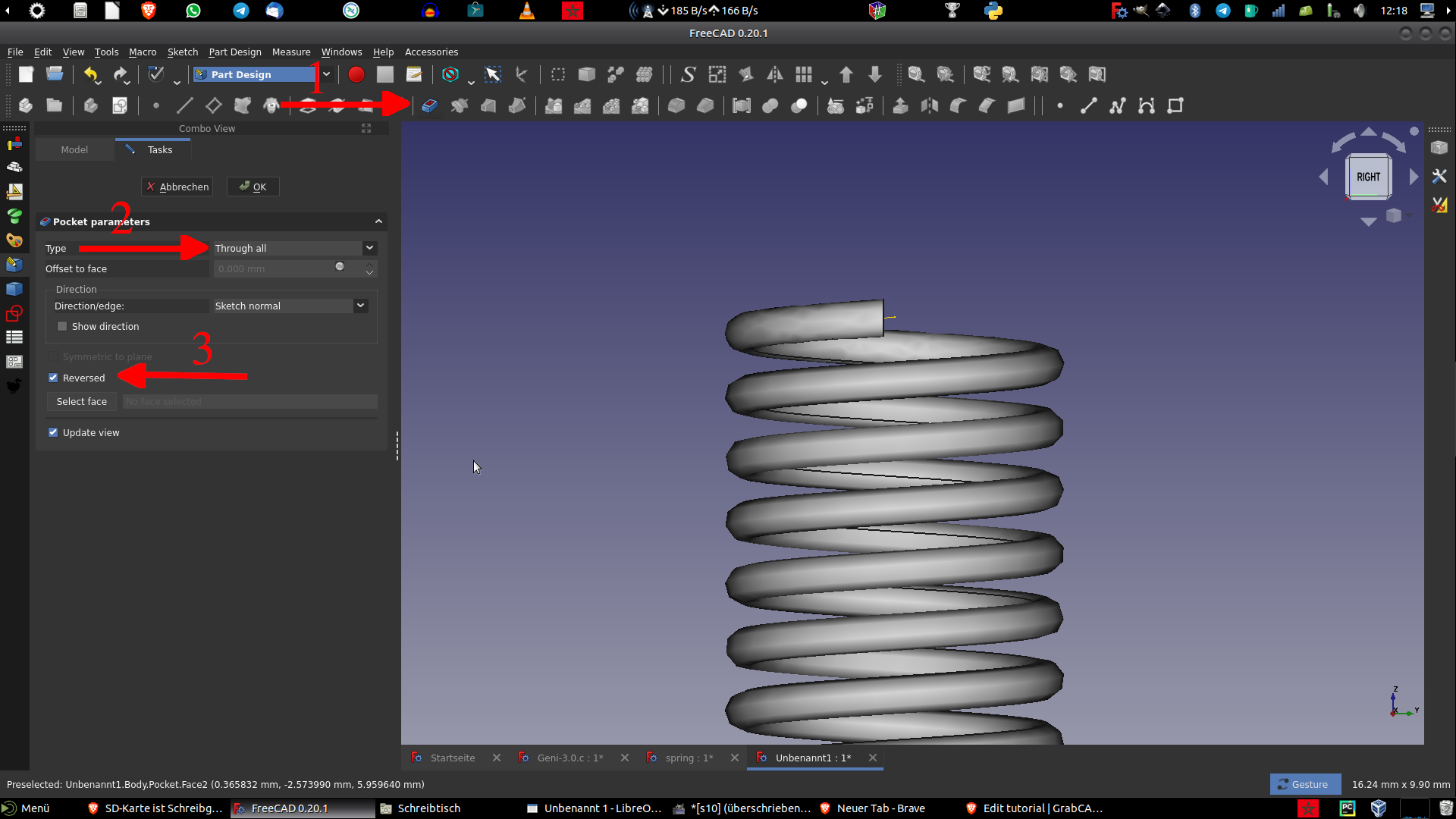Undo the last action
This screenshot has width=1456, height=819.
(91, 74)
